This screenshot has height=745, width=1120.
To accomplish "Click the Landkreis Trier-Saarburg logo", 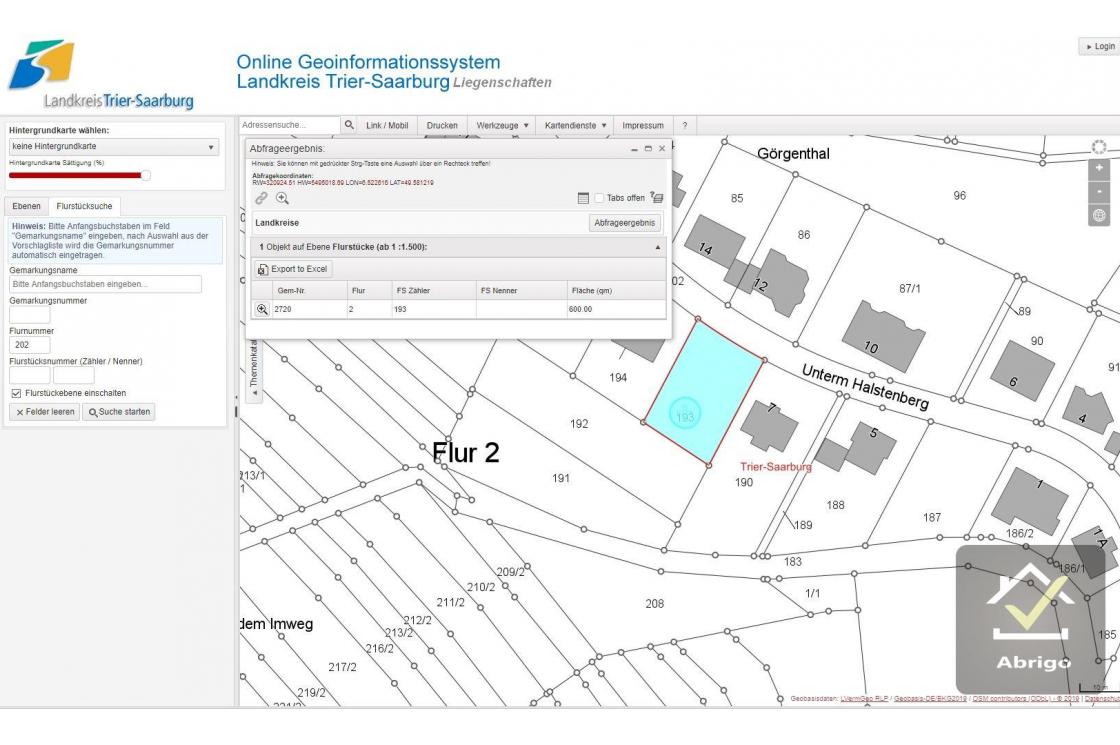I will point(101,74).
